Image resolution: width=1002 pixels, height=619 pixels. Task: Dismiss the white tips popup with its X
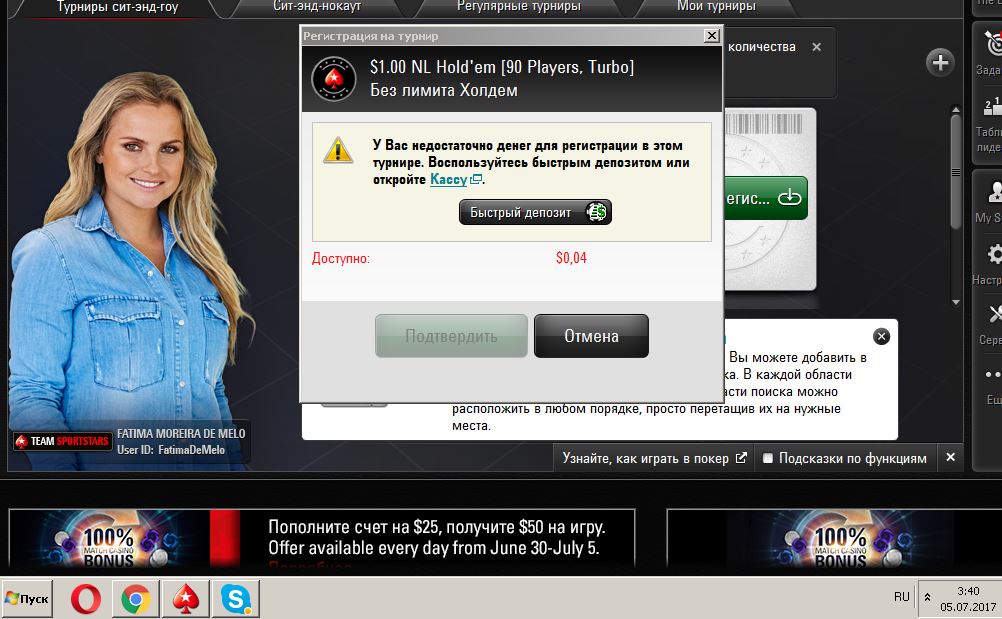coord(881,336)
